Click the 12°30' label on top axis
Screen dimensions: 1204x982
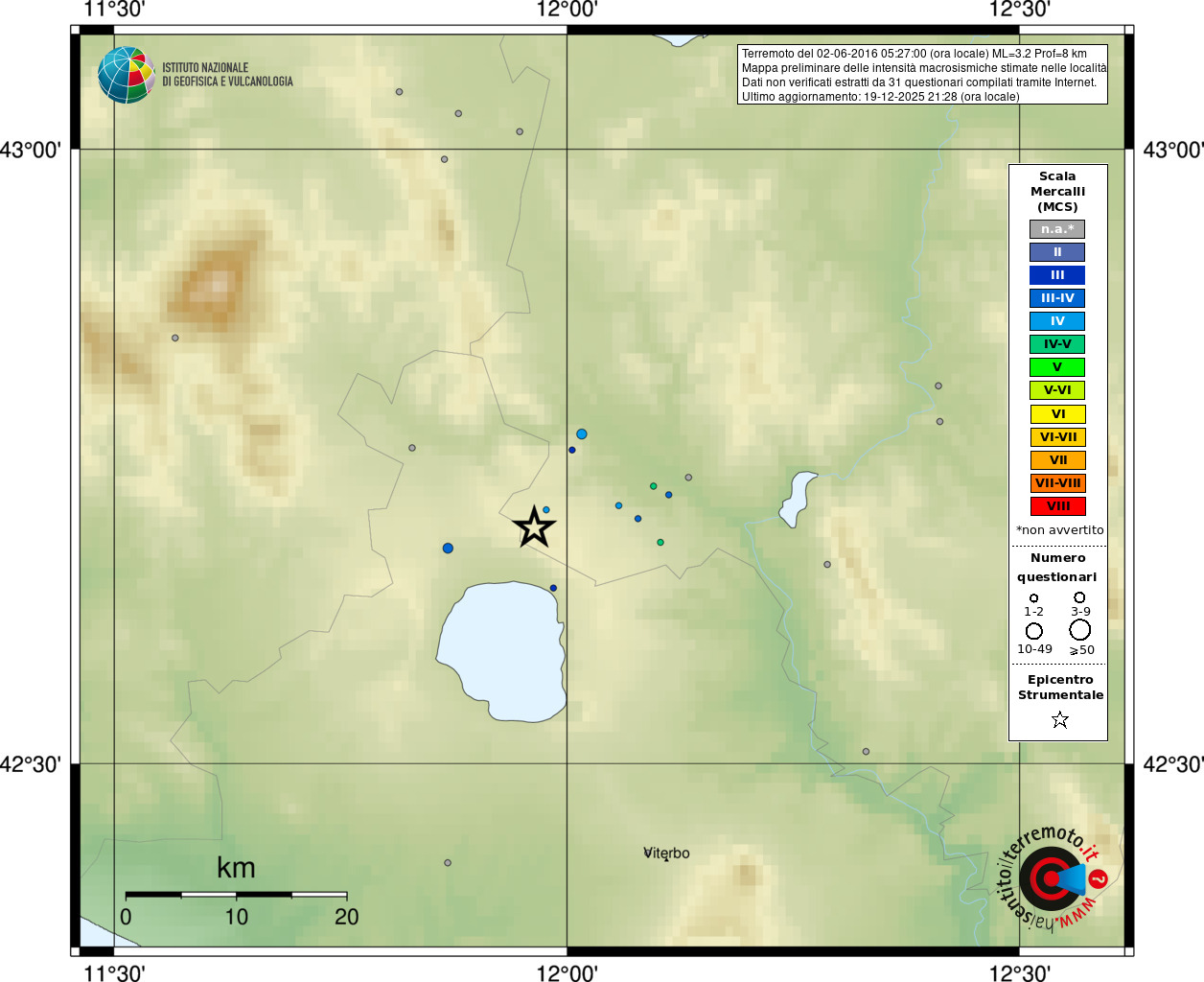click(x=1020, y=10)
